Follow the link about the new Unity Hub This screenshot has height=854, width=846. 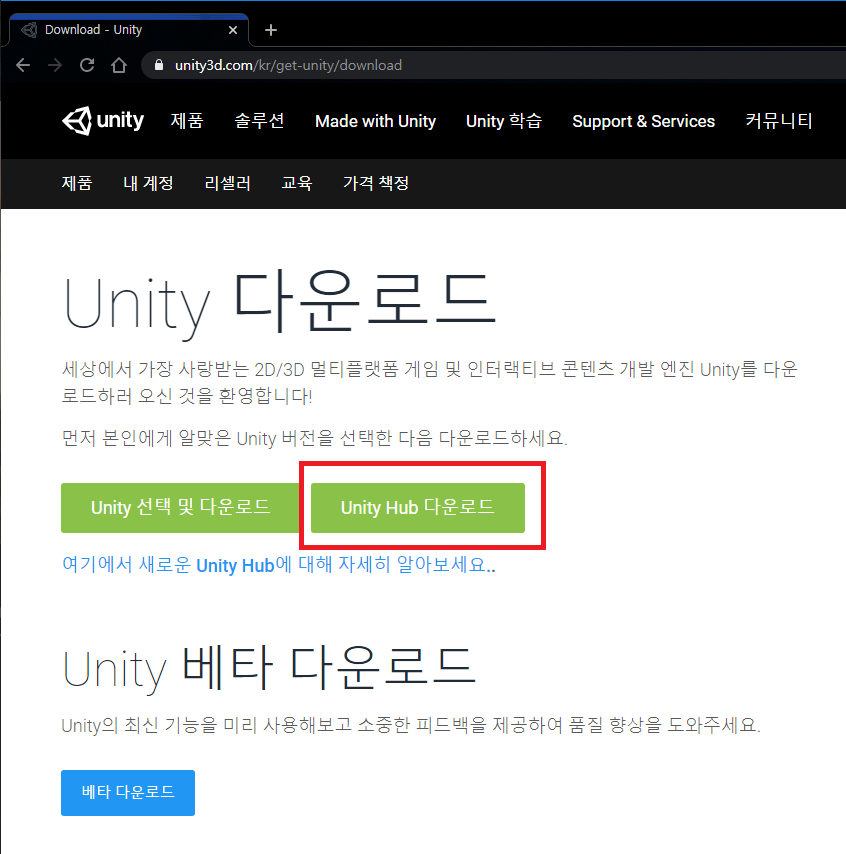point(279,565)
